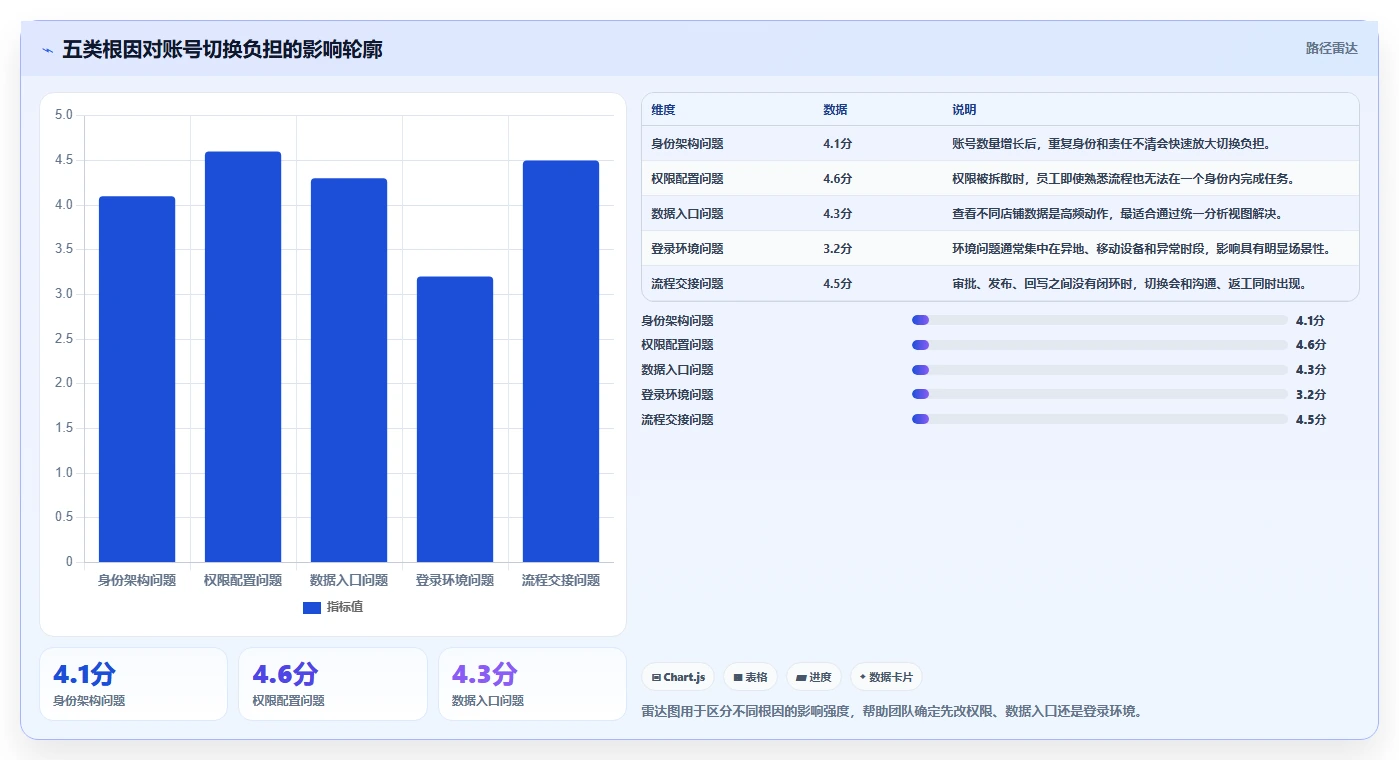Click the 路径雷达 label in the header
This screenshot has width=1399, height=760.
click(1331, 48)
